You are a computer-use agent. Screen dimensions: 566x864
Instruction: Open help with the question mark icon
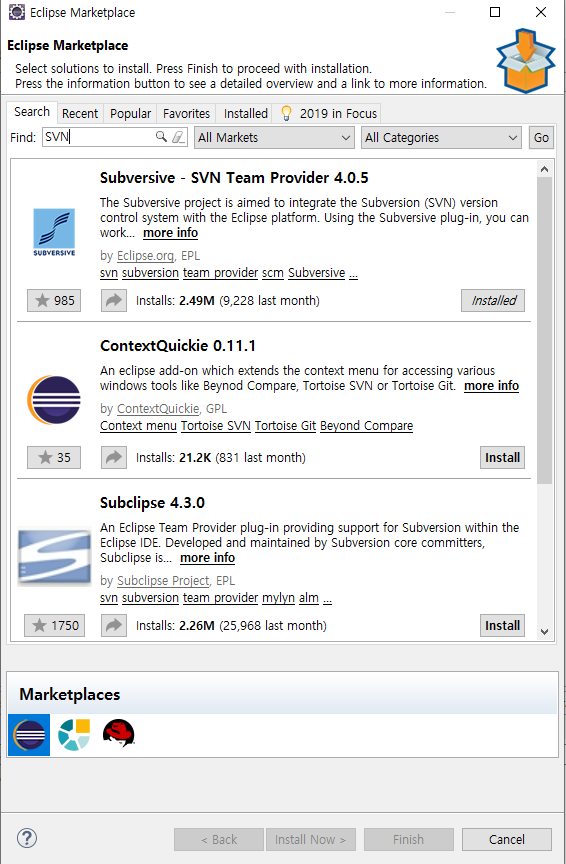(x=27, y=838)
